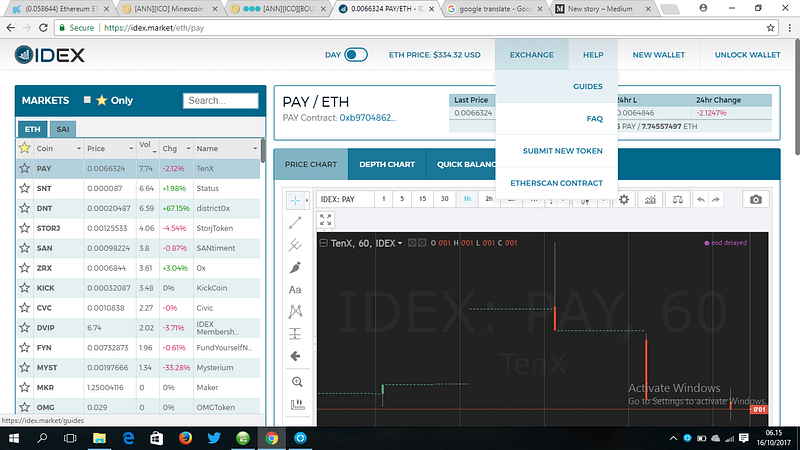Set chart interval to 1h
This screenshot has height=450, width=800.
[467, 199]
